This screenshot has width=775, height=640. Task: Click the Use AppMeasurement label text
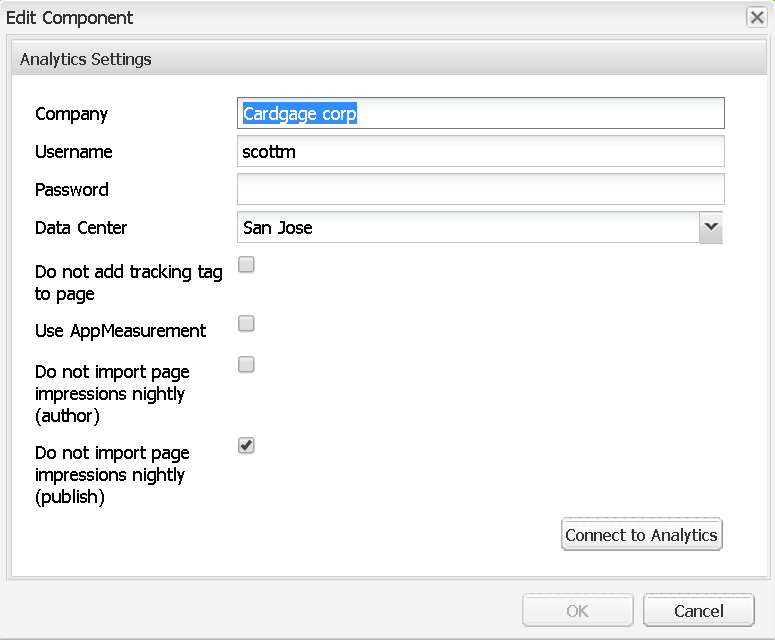[121, 331]
